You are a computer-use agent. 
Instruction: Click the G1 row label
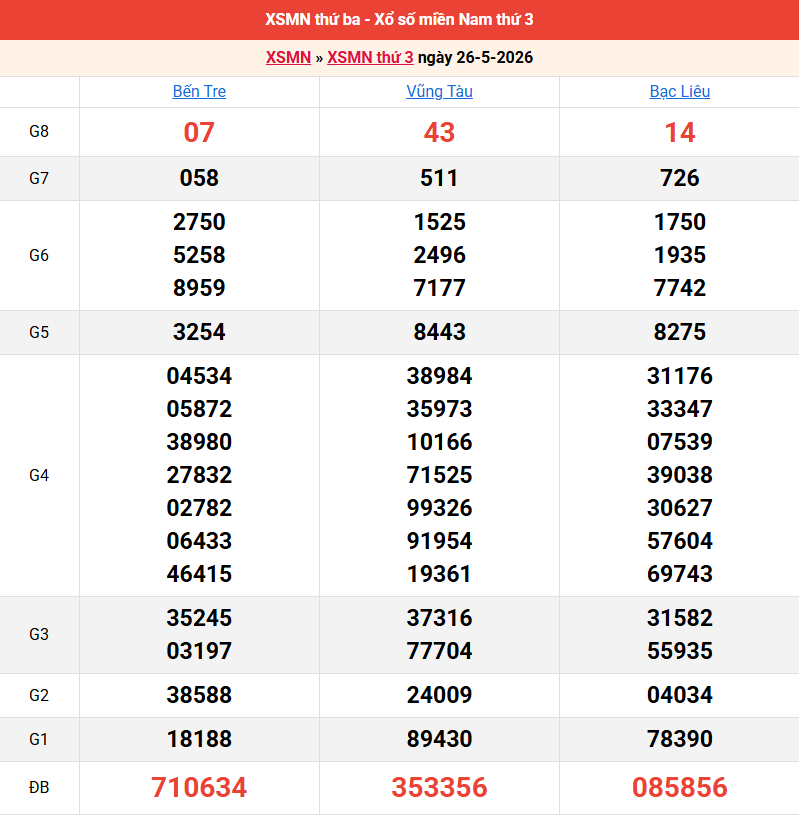point(39,739)
